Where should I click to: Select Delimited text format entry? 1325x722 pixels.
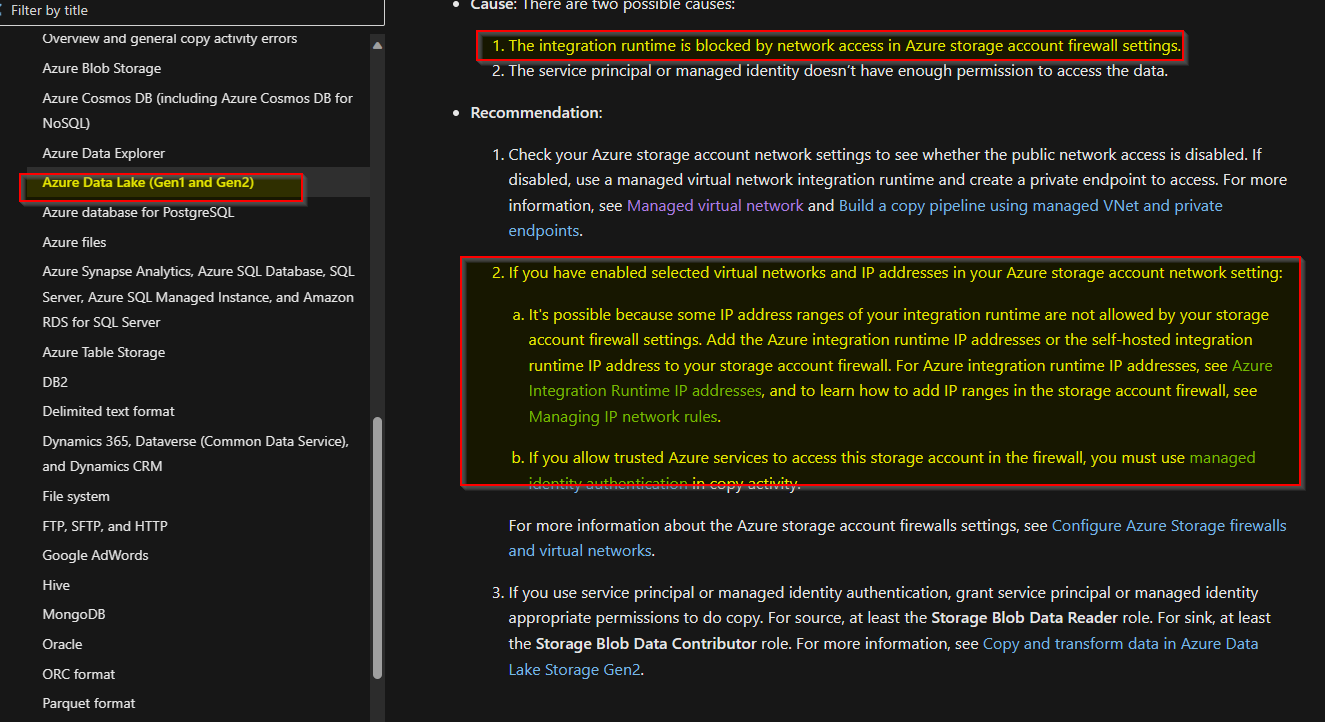coord(109,412)
